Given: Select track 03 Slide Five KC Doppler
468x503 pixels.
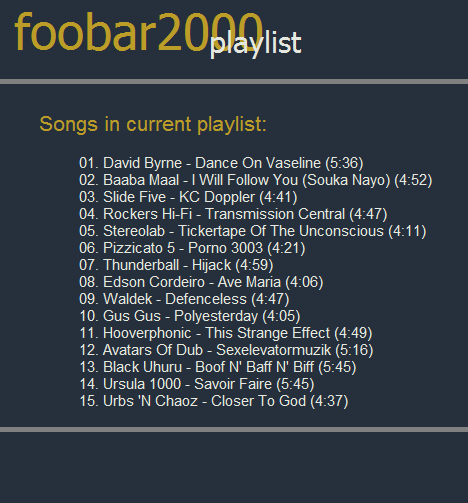Looking at the screenshot, I should [188, 197].
